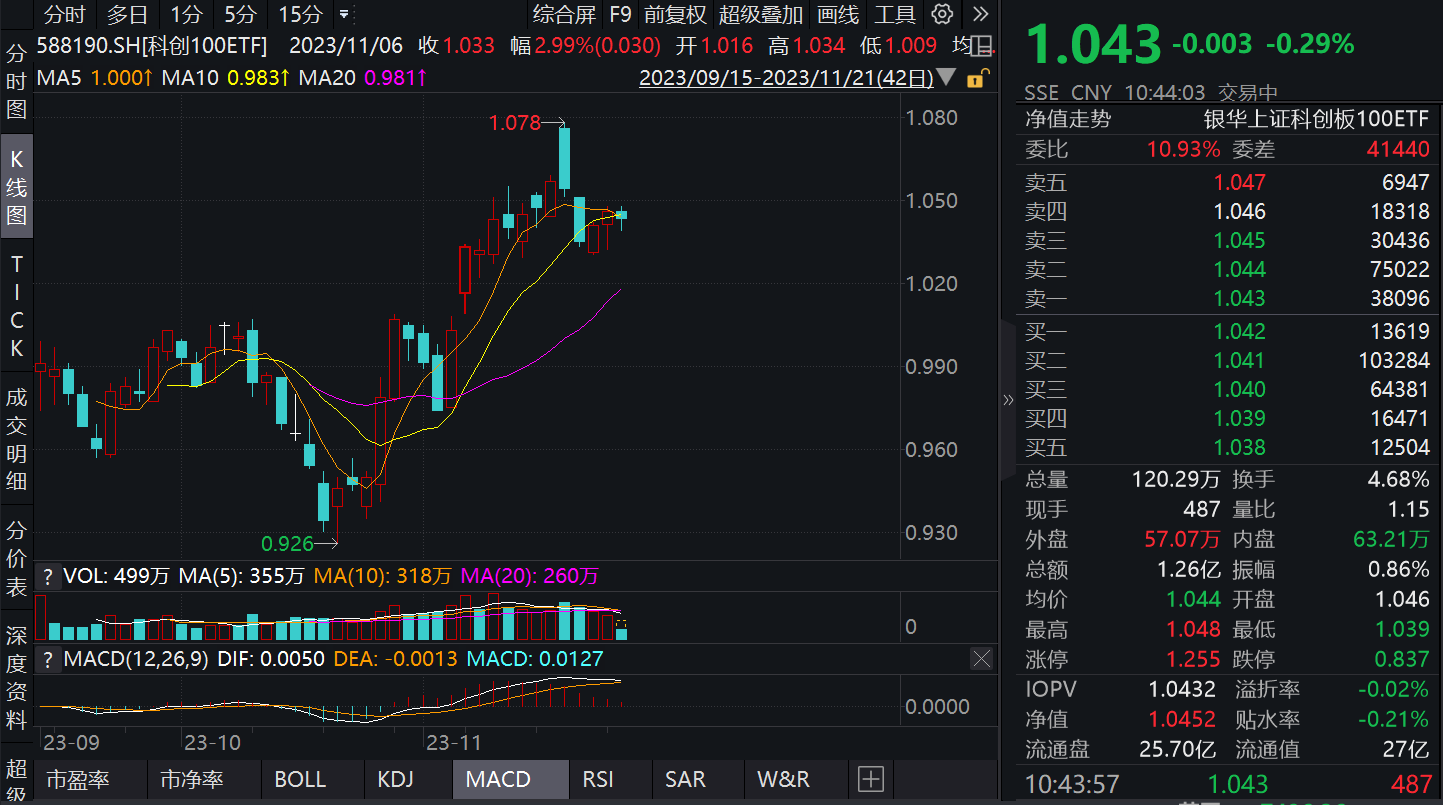Screen dimensions: 1443x805
Task: Click the 0.926 low price marker
Action: click(288, 544)
